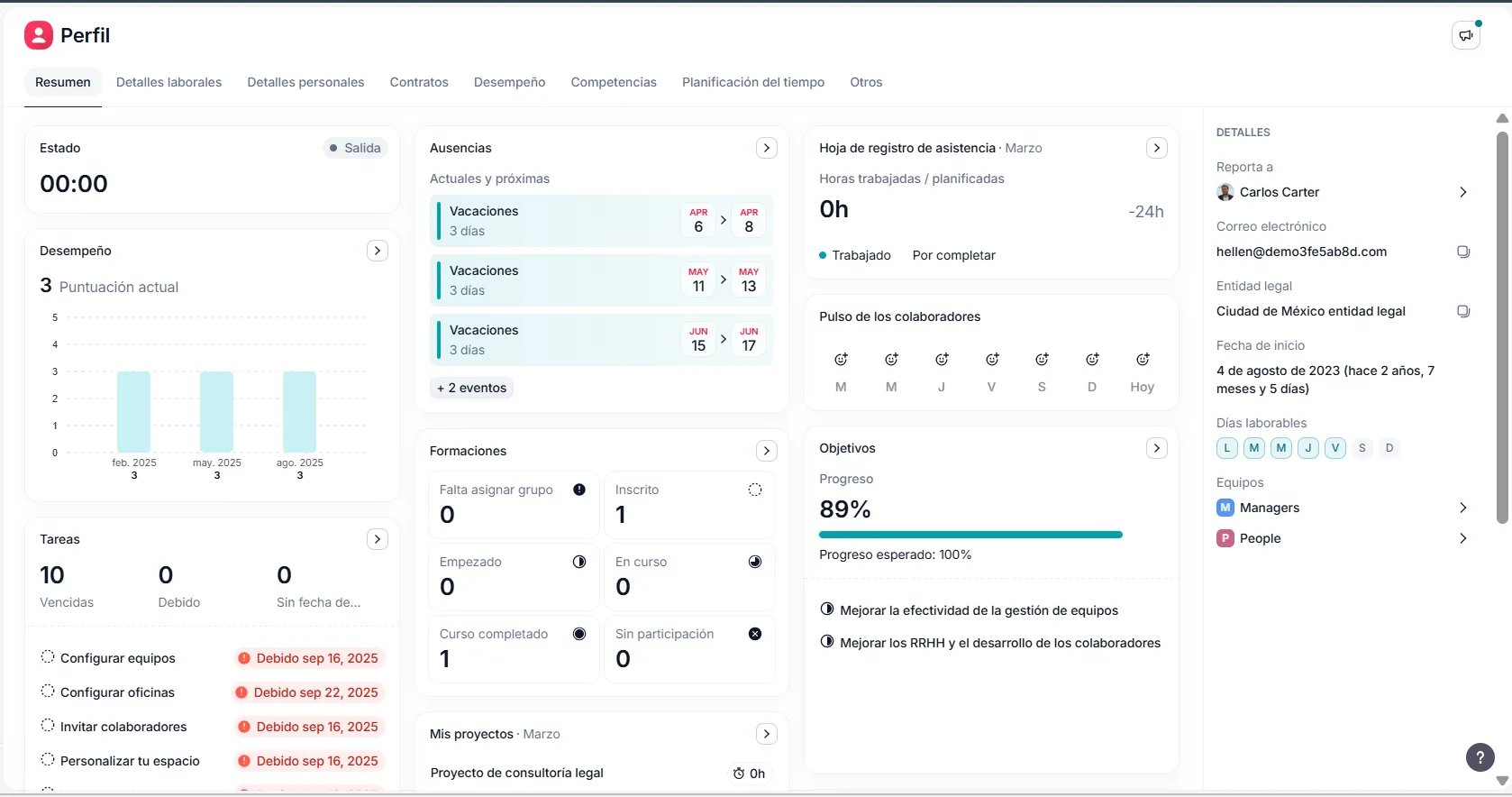Click the Objetivos 89% progress bar
1512x797 pixels.
click(x=970, y=535)
